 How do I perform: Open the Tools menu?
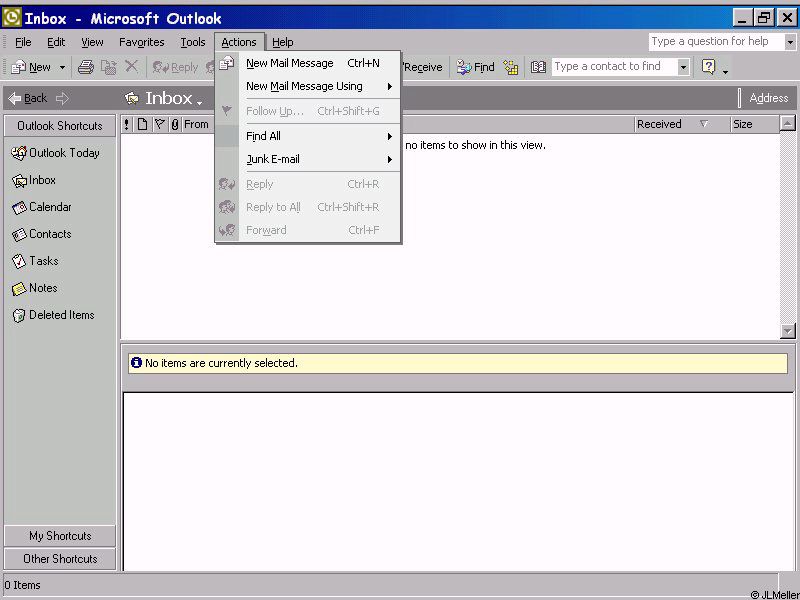click(192, 42)
